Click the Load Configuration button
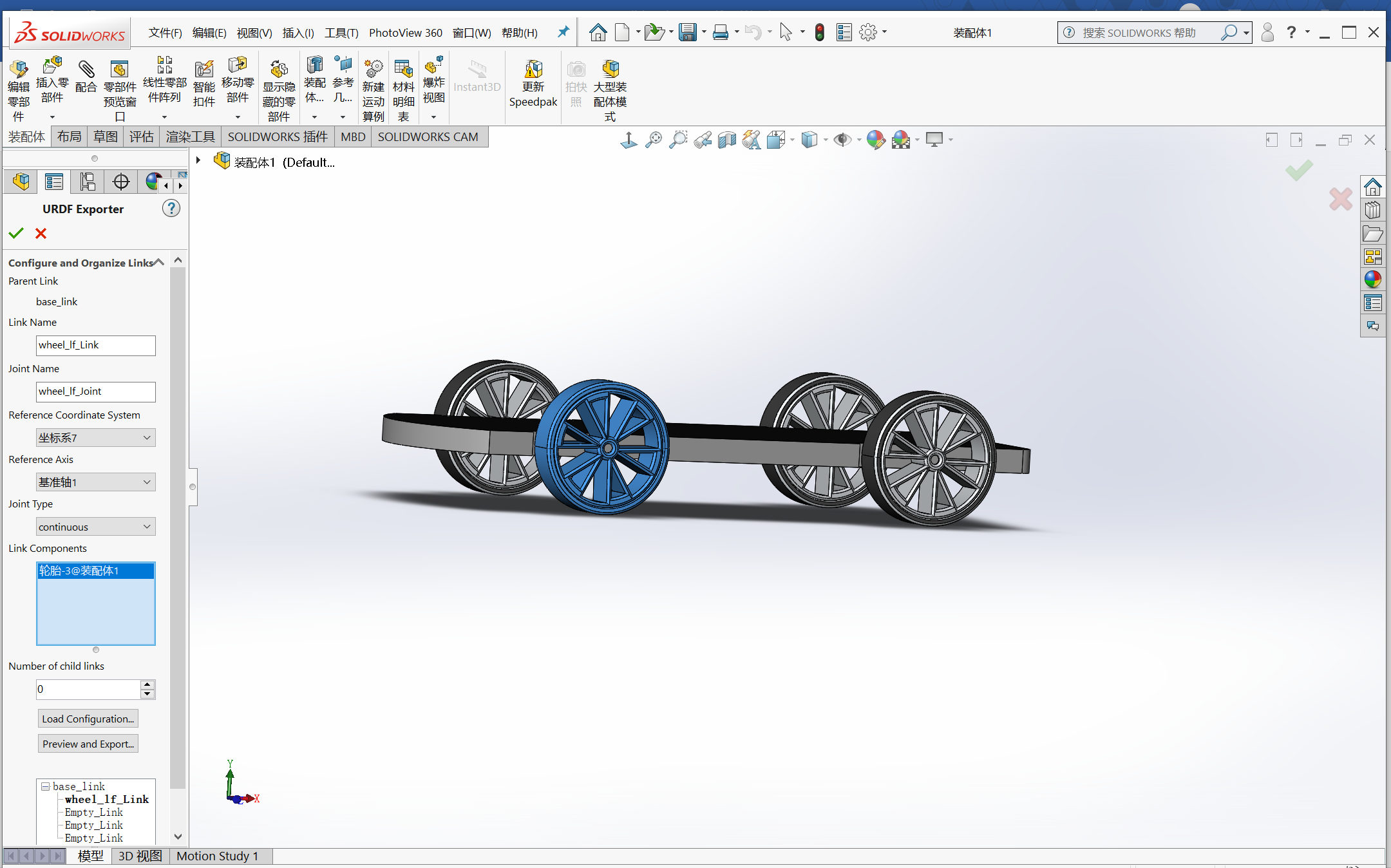The width and height of the screenshot is (1391, 868). [88, 719]
